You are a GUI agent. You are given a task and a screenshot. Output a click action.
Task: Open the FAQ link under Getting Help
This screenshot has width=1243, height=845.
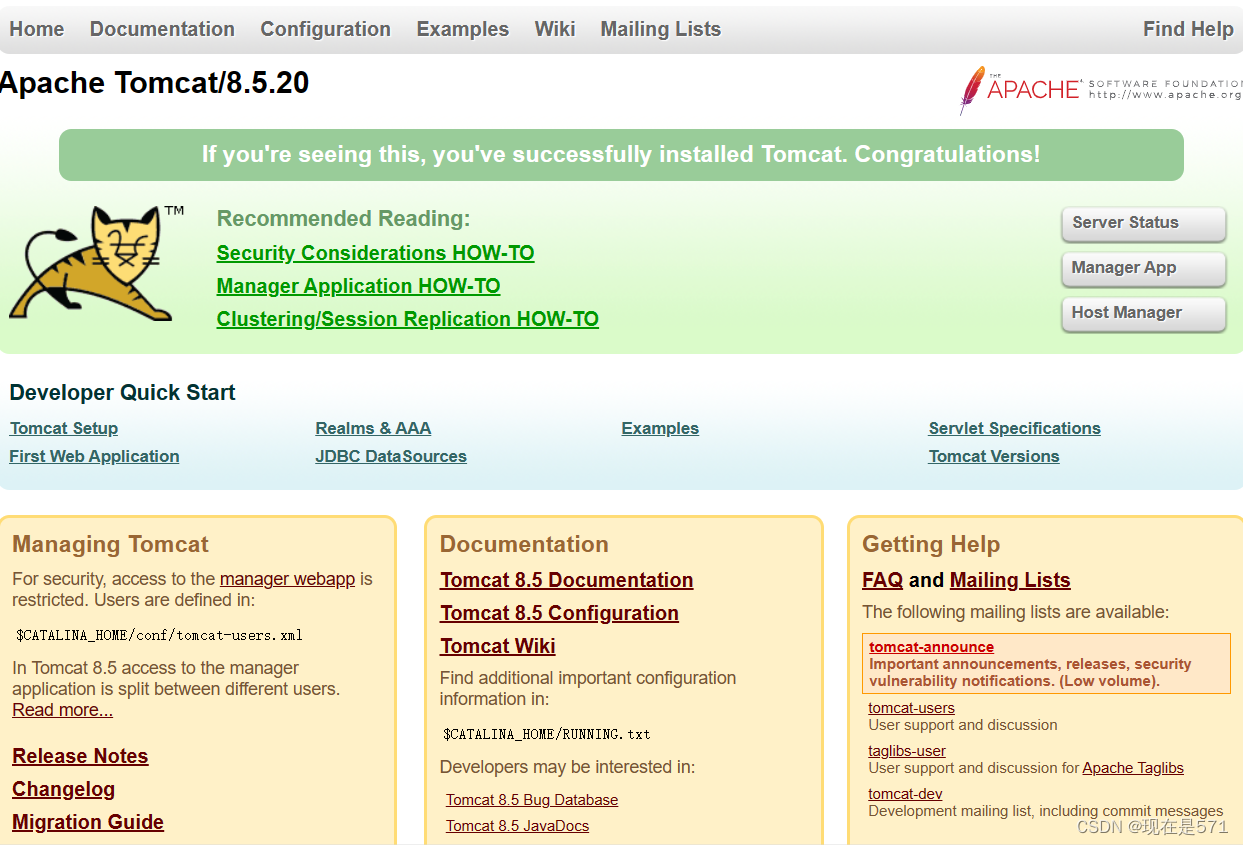coord(882,580)
